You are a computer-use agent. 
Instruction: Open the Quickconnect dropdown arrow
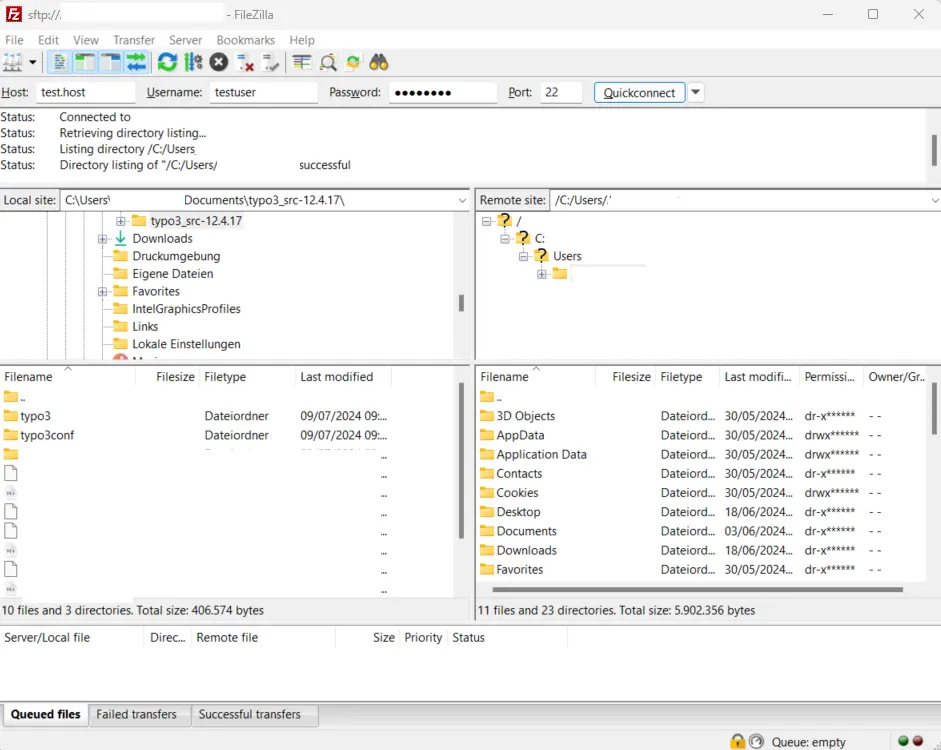pos(694,91)
